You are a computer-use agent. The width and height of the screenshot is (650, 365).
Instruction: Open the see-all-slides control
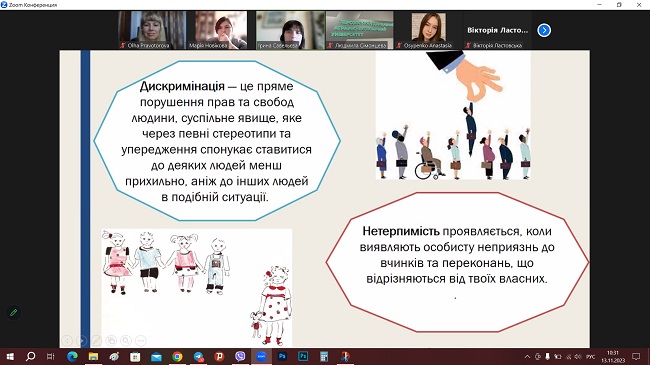tap(111, 341)
